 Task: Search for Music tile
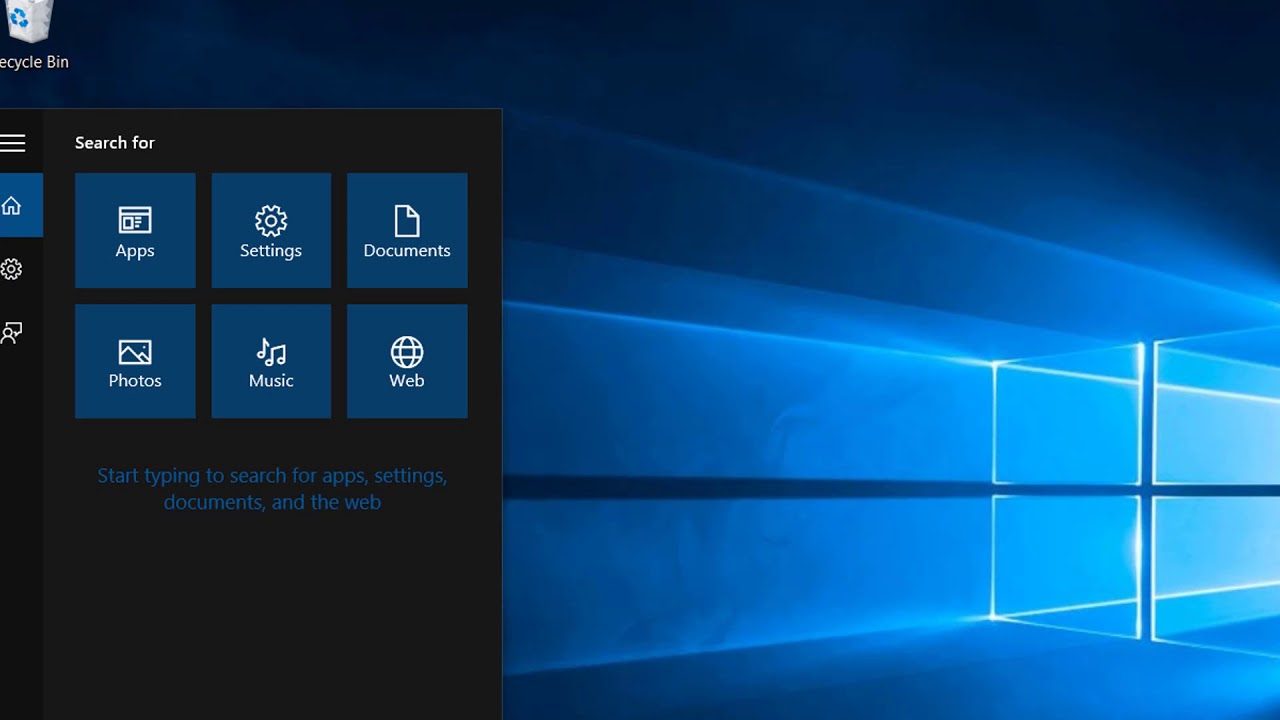point(271,361)
